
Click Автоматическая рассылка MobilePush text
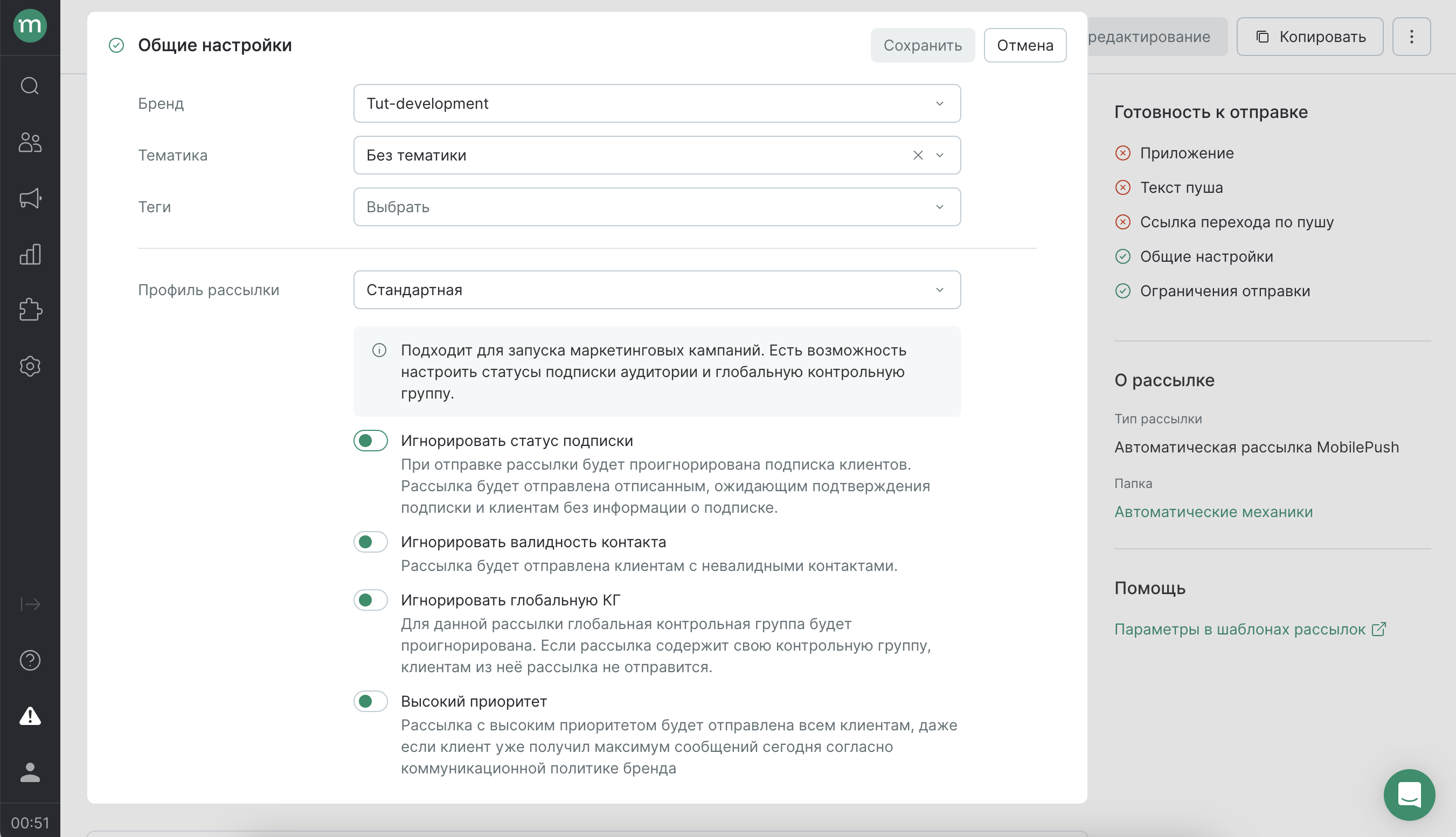[1257, 447]
